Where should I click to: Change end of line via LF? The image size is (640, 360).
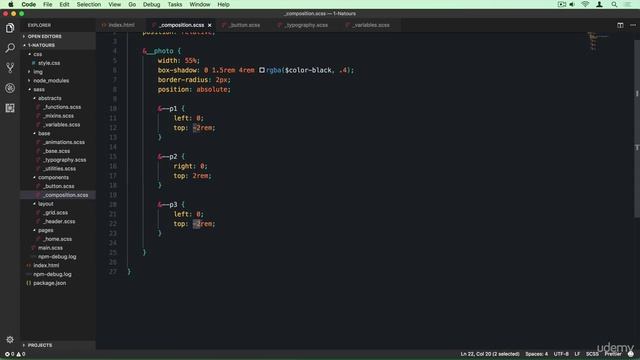[x=577, y=354]
